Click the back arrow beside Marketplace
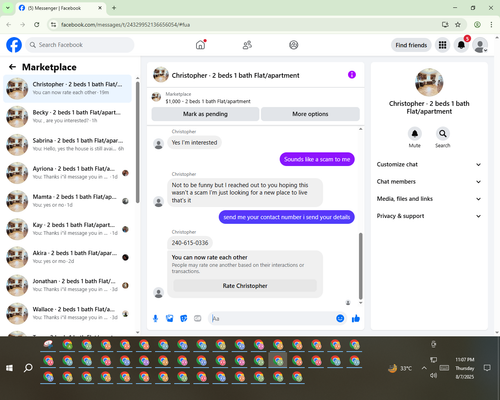 coord(12,67)
